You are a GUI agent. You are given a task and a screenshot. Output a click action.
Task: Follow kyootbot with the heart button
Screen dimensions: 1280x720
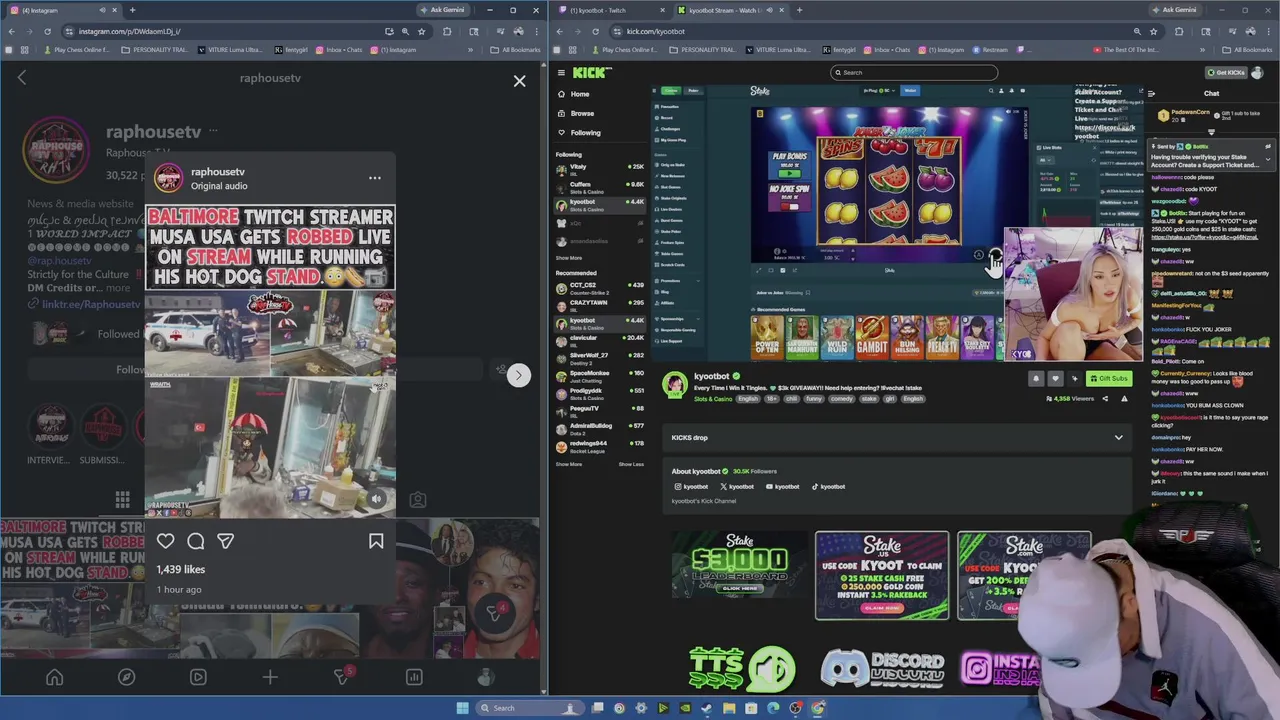(1055, 379)
